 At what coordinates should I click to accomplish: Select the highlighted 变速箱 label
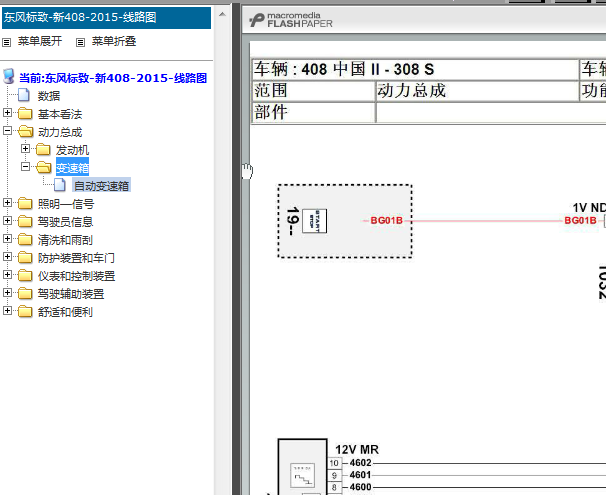click(x=72, y=168)
